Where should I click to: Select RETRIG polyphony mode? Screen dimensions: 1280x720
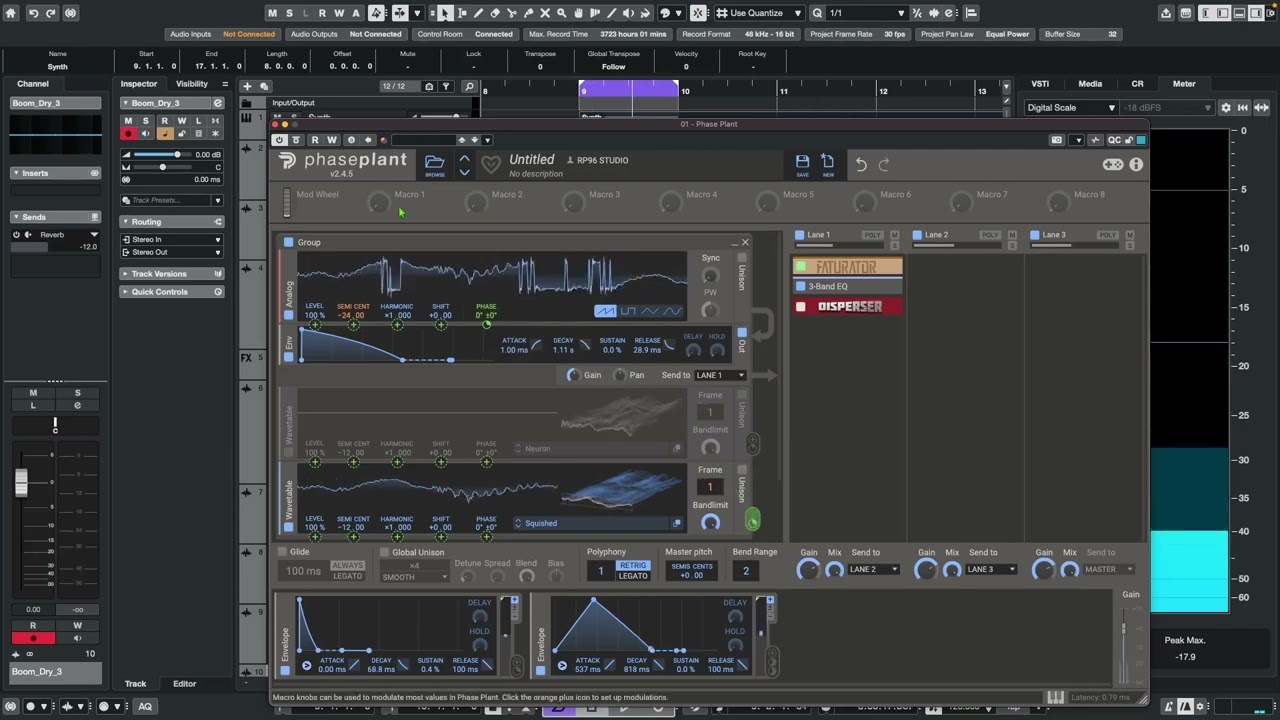click(x=633, y=566)
